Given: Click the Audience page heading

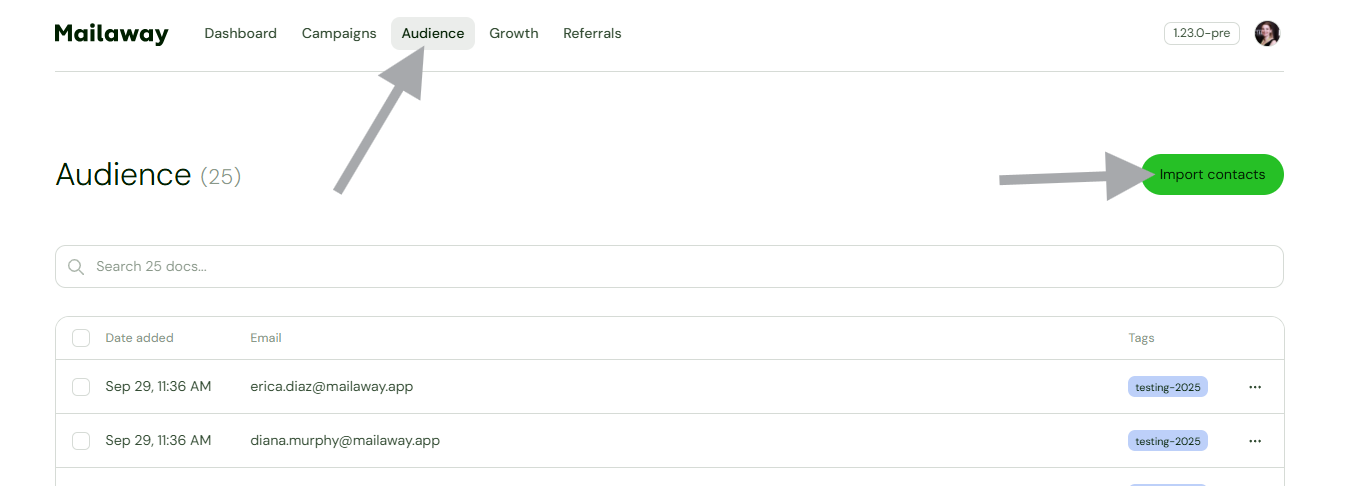Looking at the screenshot, I should pyautogui.click(x=123, y=175).
